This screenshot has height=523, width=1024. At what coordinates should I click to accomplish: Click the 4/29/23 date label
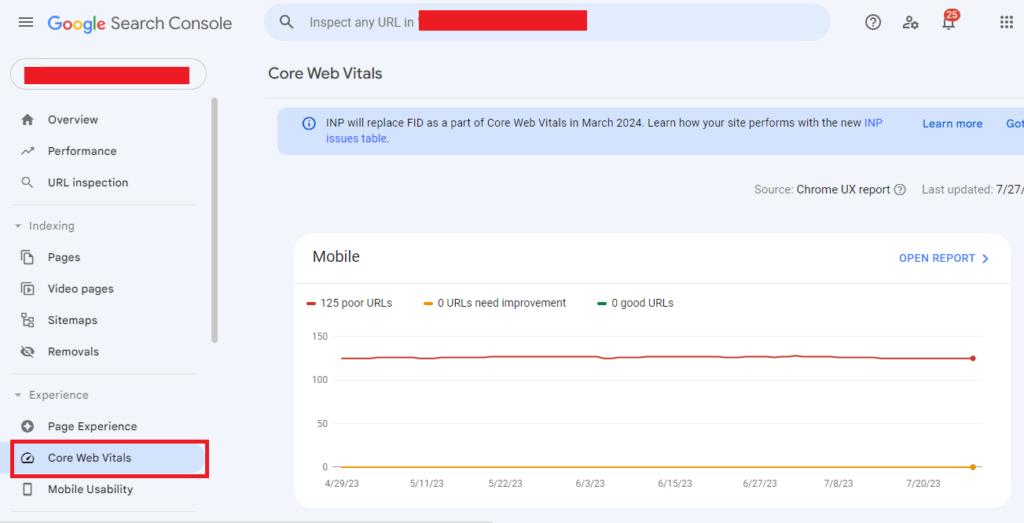[342, 484]
